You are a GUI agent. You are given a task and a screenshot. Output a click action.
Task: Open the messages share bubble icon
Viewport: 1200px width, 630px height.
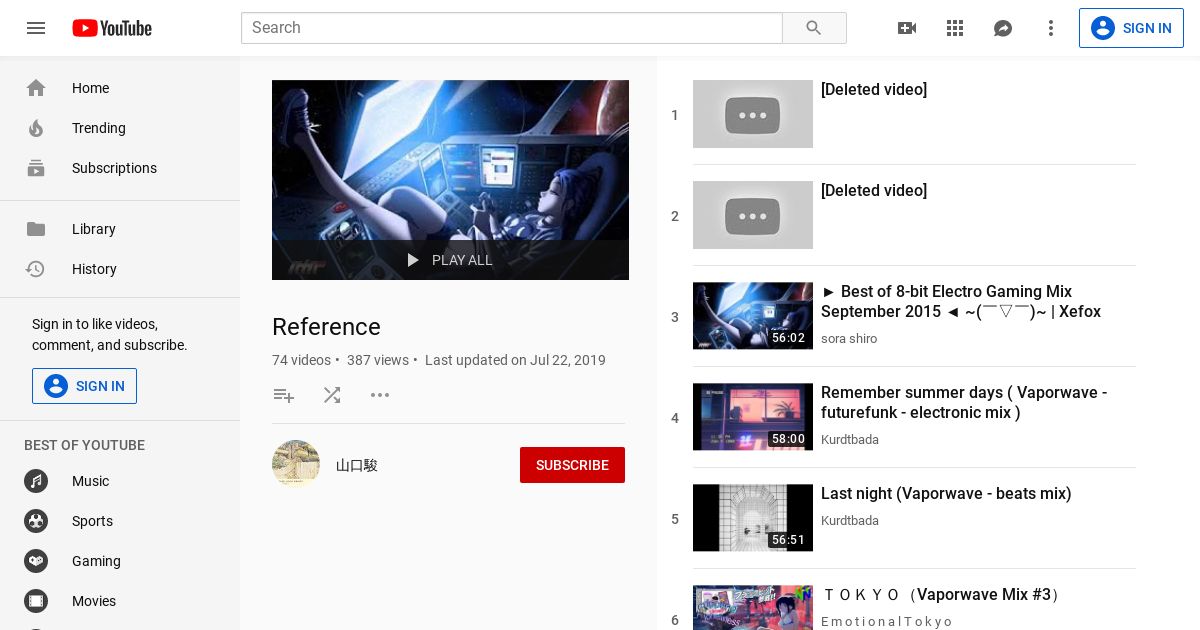[1003, 28]
